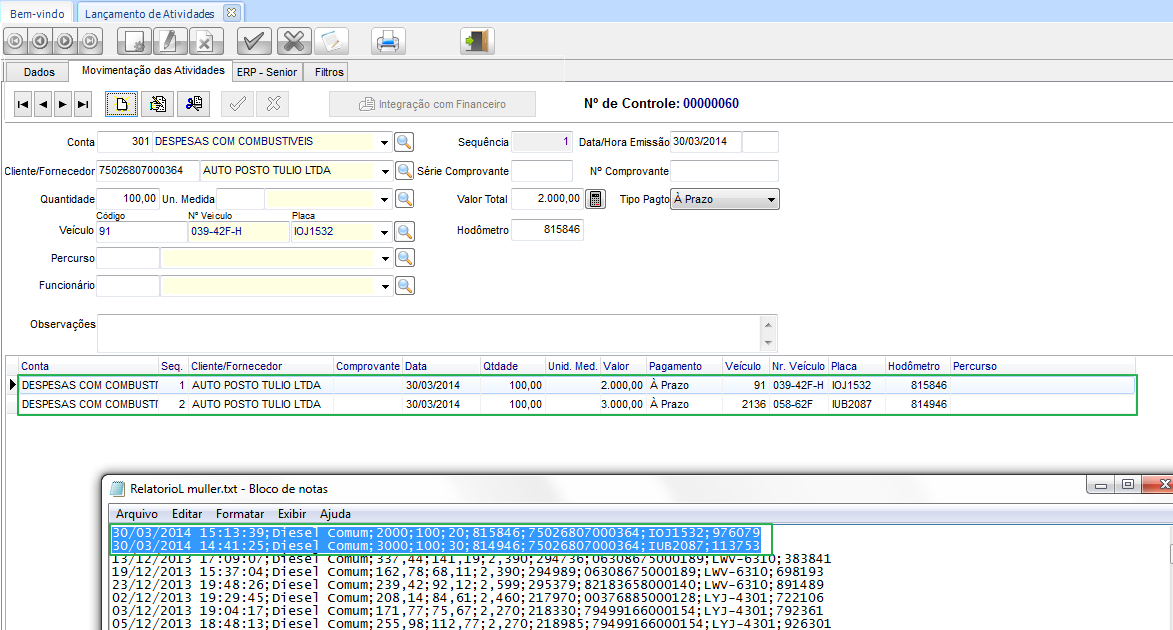This screenshot has width=1173, height=630.
Task: Click the printer icon in the top toolbar
Action: tap(388, 42)
